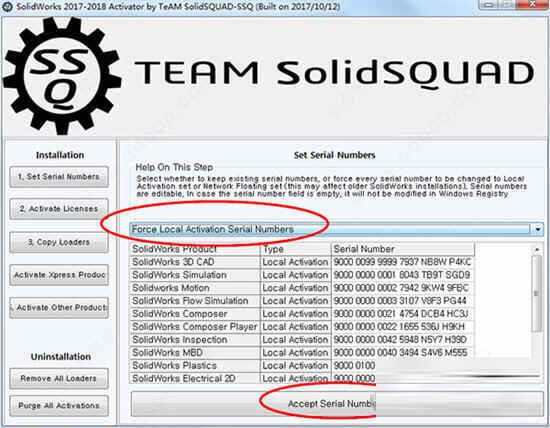Click the Type column header
Image resolution: width=550 pixels, height=428 pixels.
(x=296, y=249)
